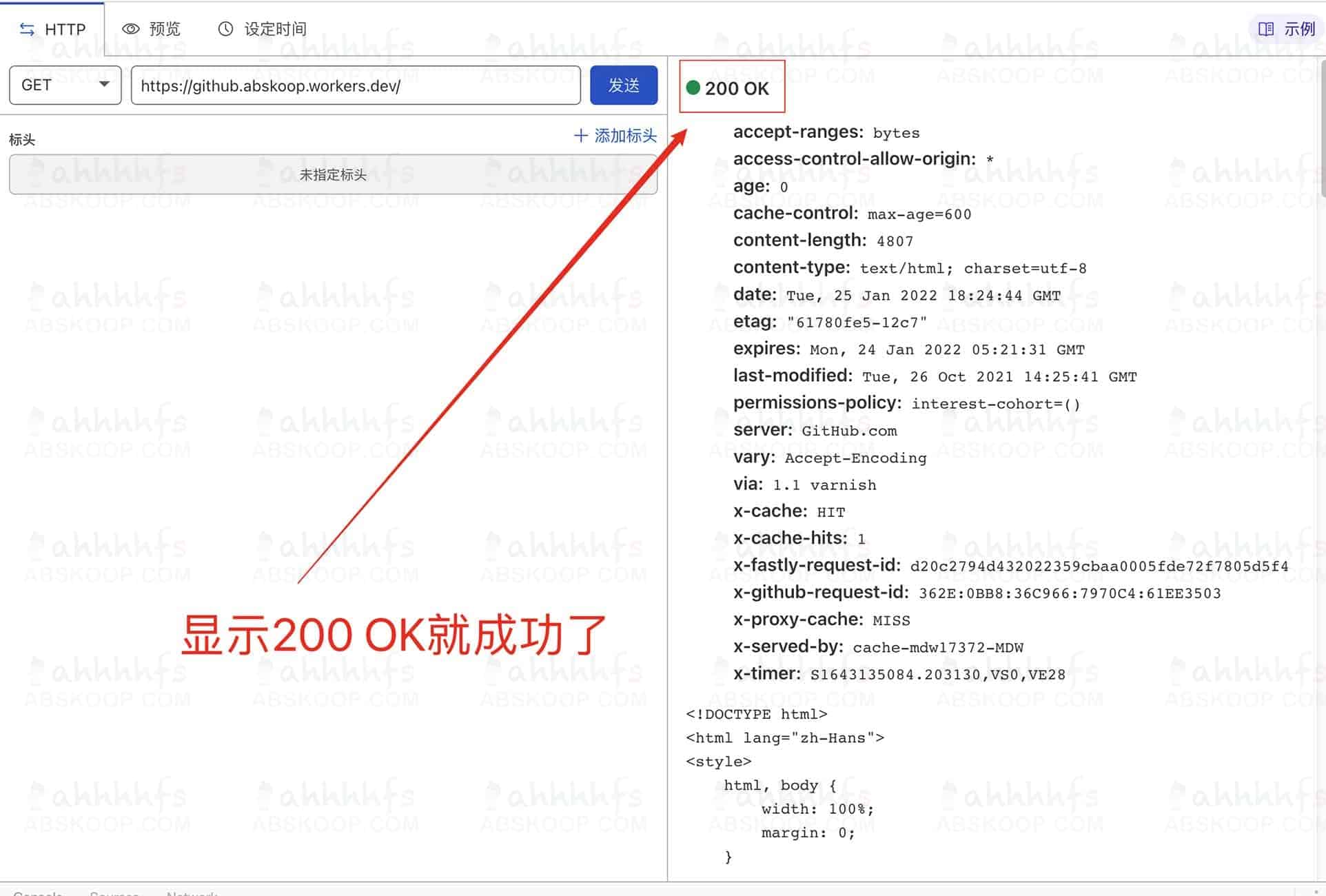Open the 示例 examples button
This screenshot has height=896, width=1326.
1286,29
